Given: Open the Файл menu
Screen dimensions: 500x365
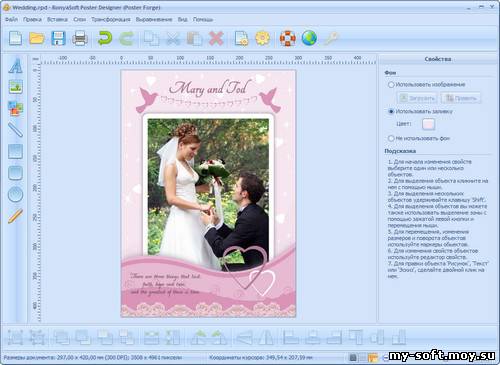Looking at the screenshot, I should (x=11, y=19).
